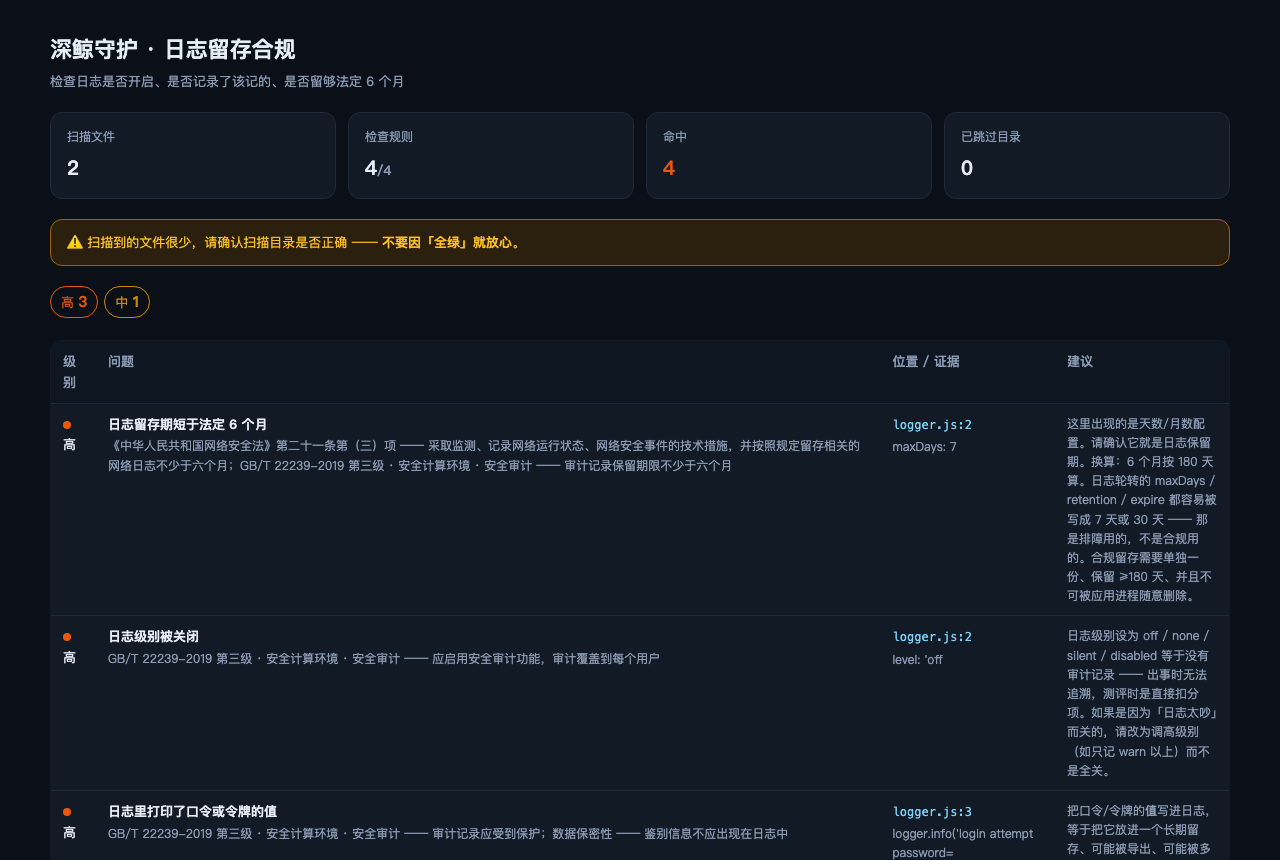
Task: Click the 位置 / 证据 column header
Action: tap(926, 362)
